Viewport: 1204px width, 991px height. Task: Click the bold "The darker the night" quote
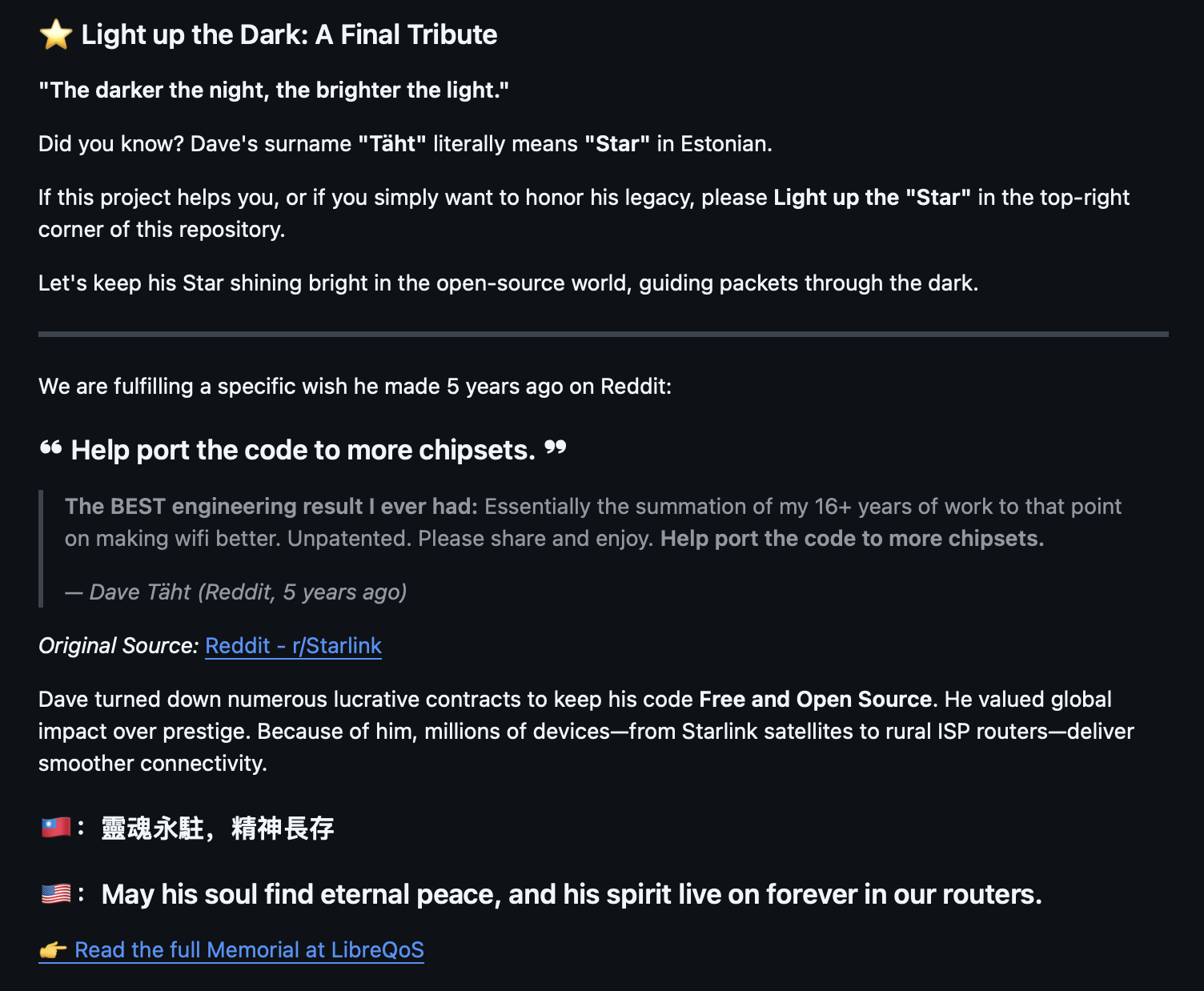pyautogui.click(x=274, y=90)
